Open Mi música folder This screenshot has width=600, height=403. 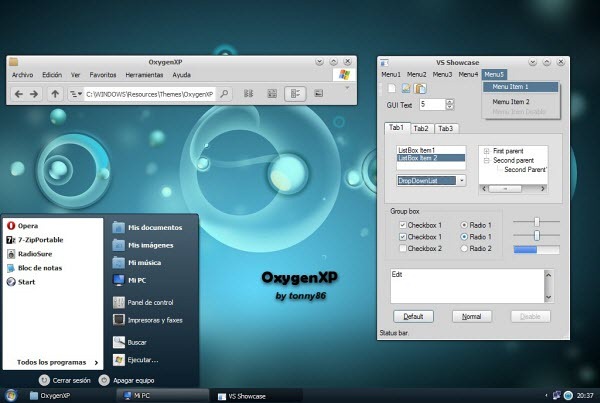137,263
